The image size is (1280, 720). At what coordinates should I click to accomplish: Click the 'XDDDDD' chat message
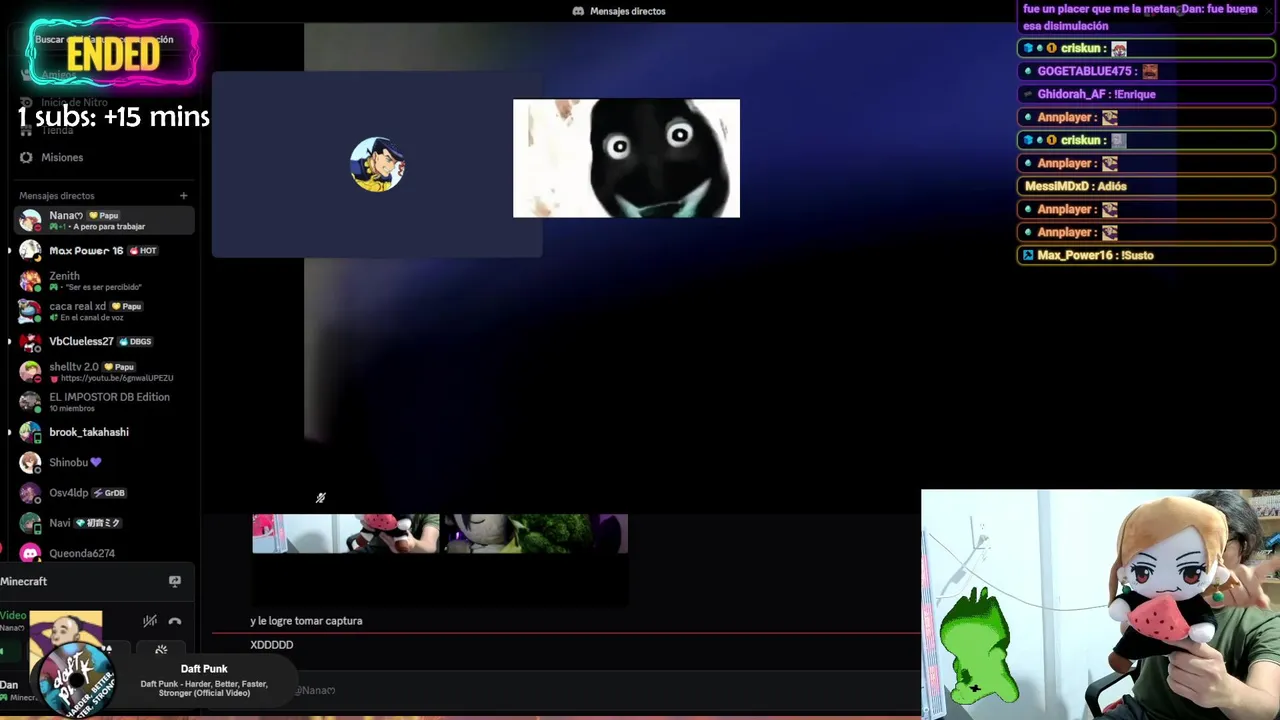[x=272, y=645]
